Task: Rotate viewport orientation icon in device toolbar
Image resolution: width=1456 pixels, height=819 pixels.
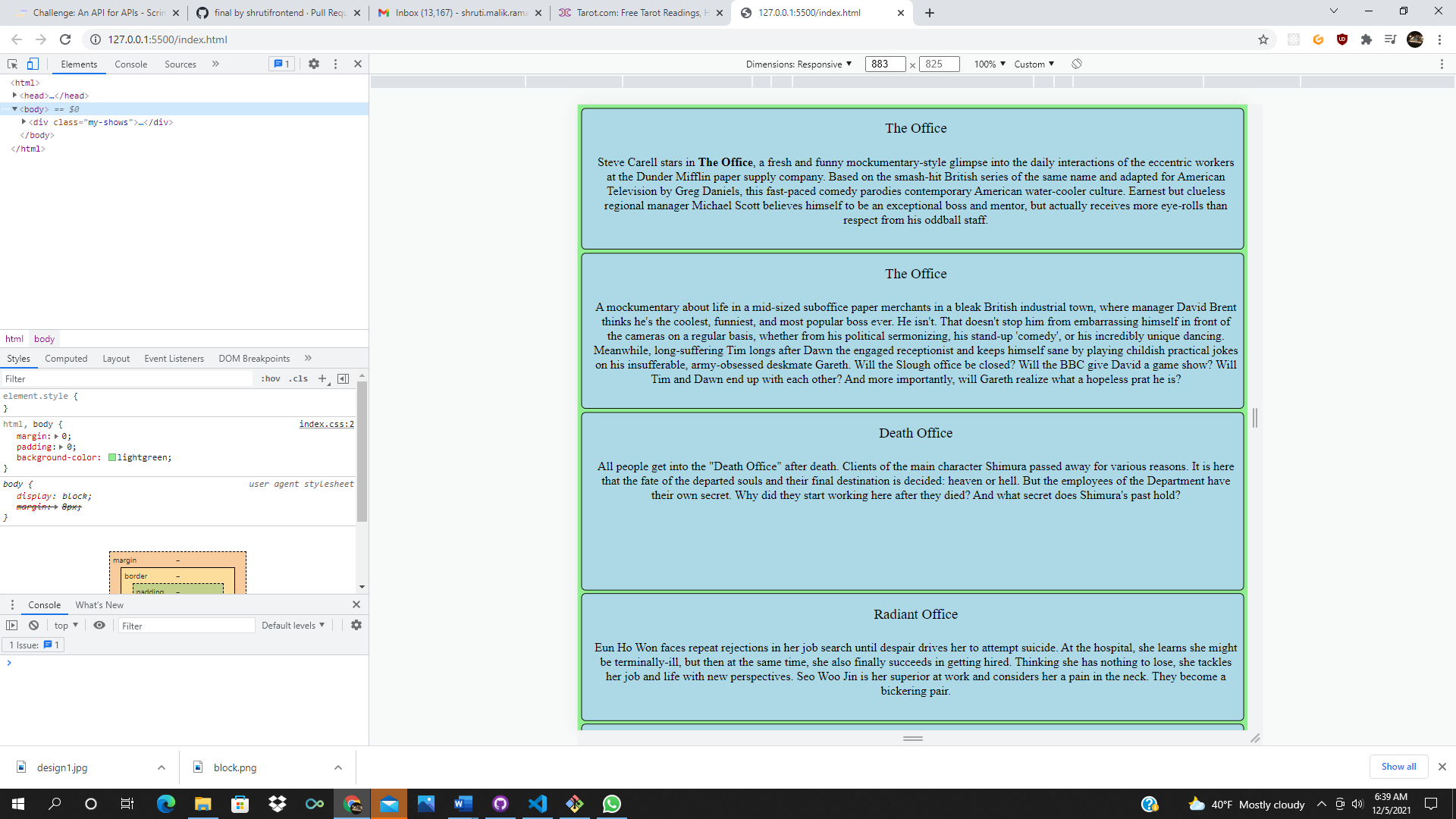Action: (1076, 64)
